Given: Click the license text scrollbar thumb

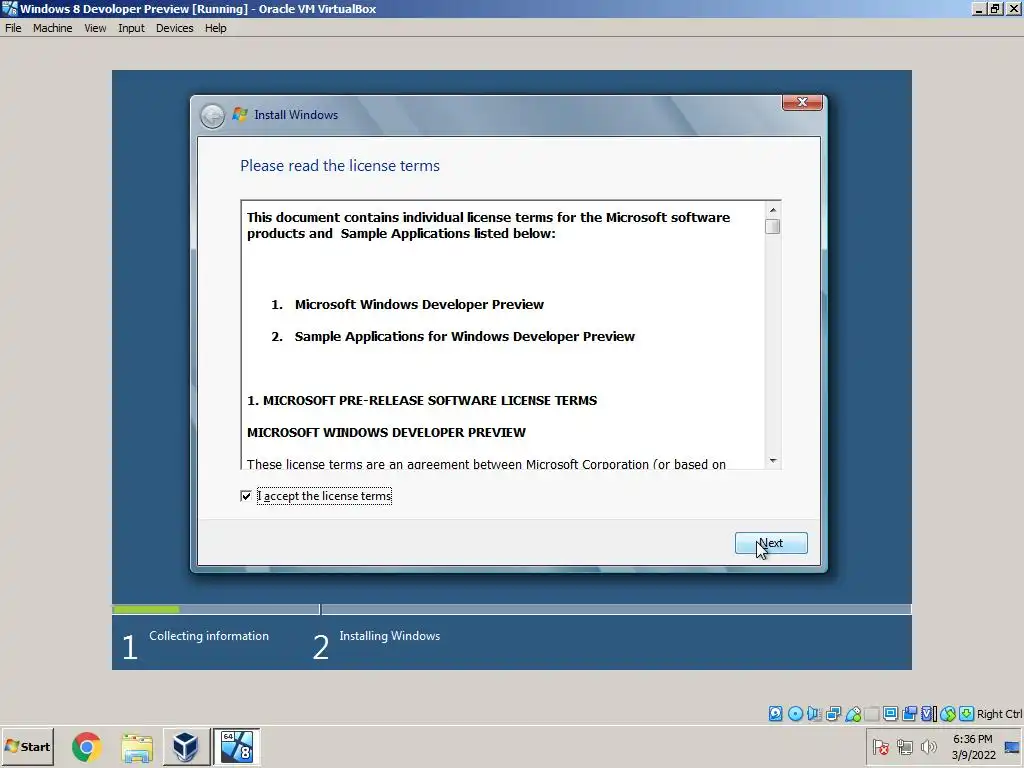Looking at the screenshot, I should coord(773,226).
